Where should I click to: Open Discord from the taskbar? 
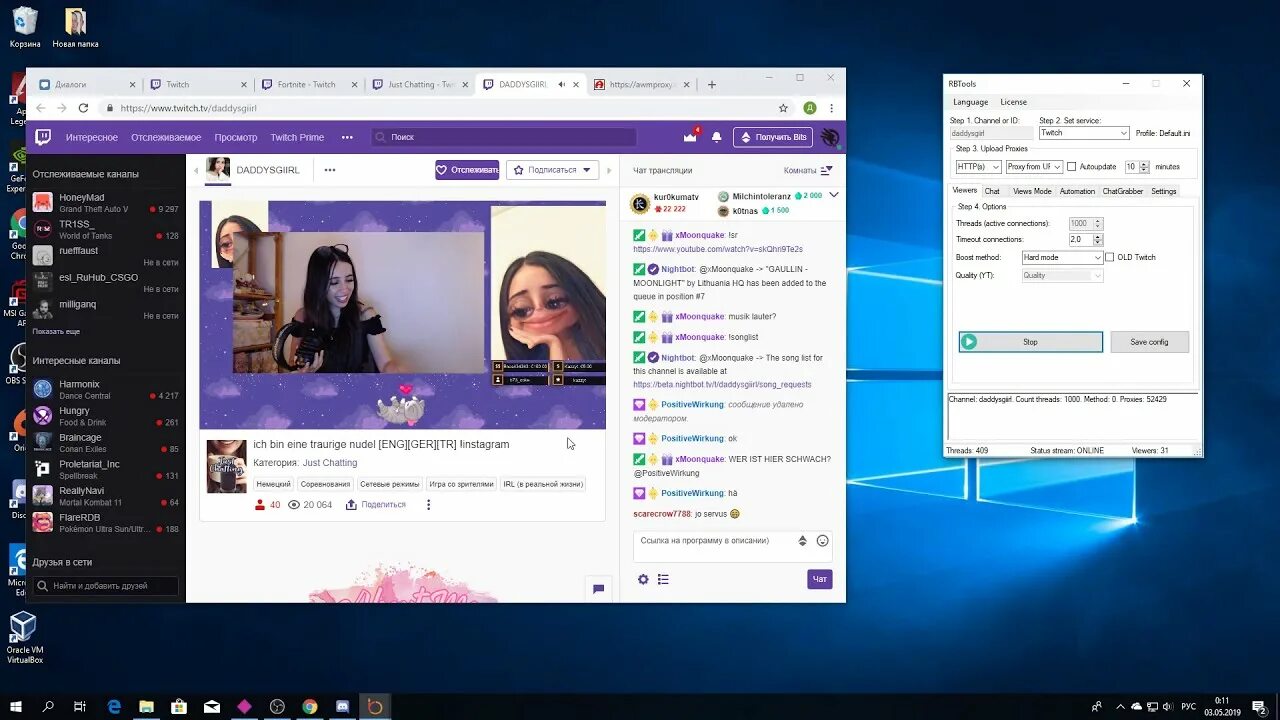point(343,706)
